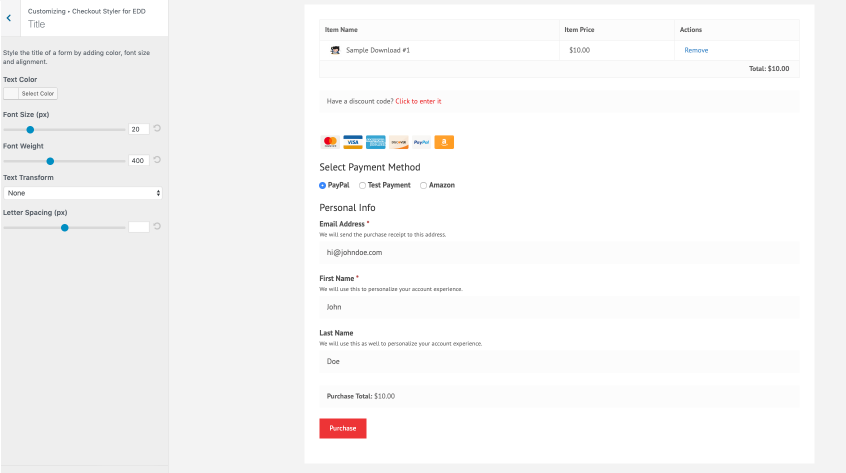
Task: Select the PayPal payment method
Action: (323, 186)
